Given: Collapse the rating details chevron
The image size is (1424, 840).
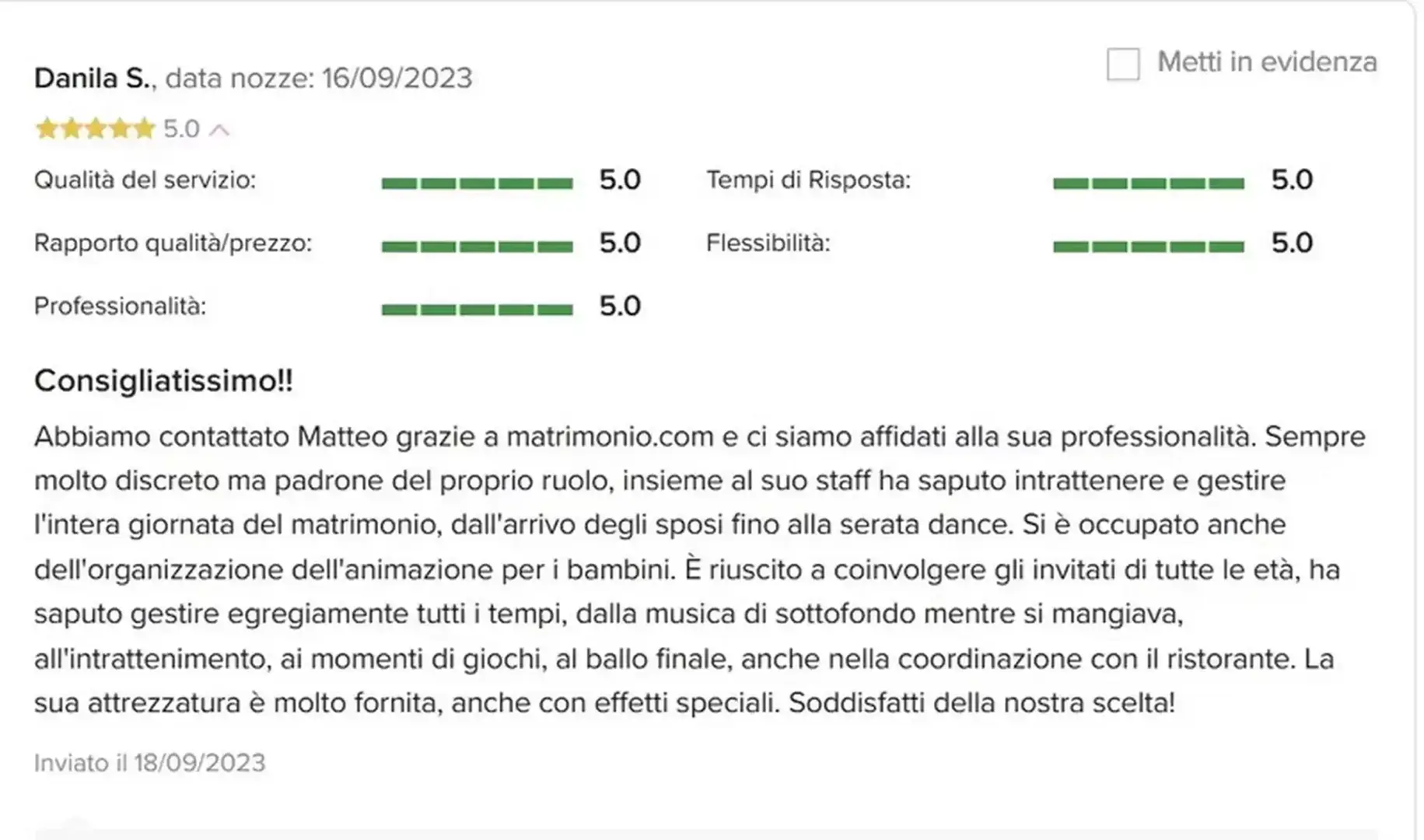Looking at the screenshot, I should (220, 130).
